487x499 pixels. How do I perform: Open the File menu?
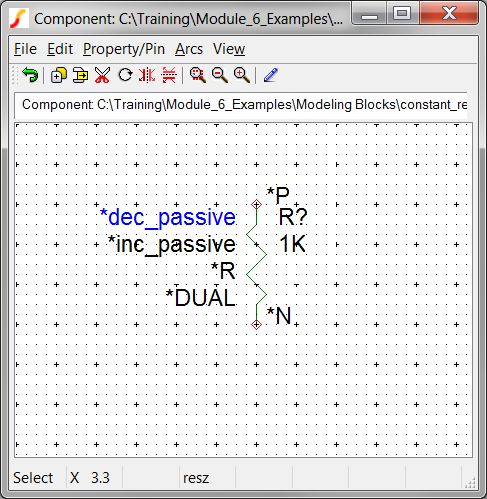25,49
